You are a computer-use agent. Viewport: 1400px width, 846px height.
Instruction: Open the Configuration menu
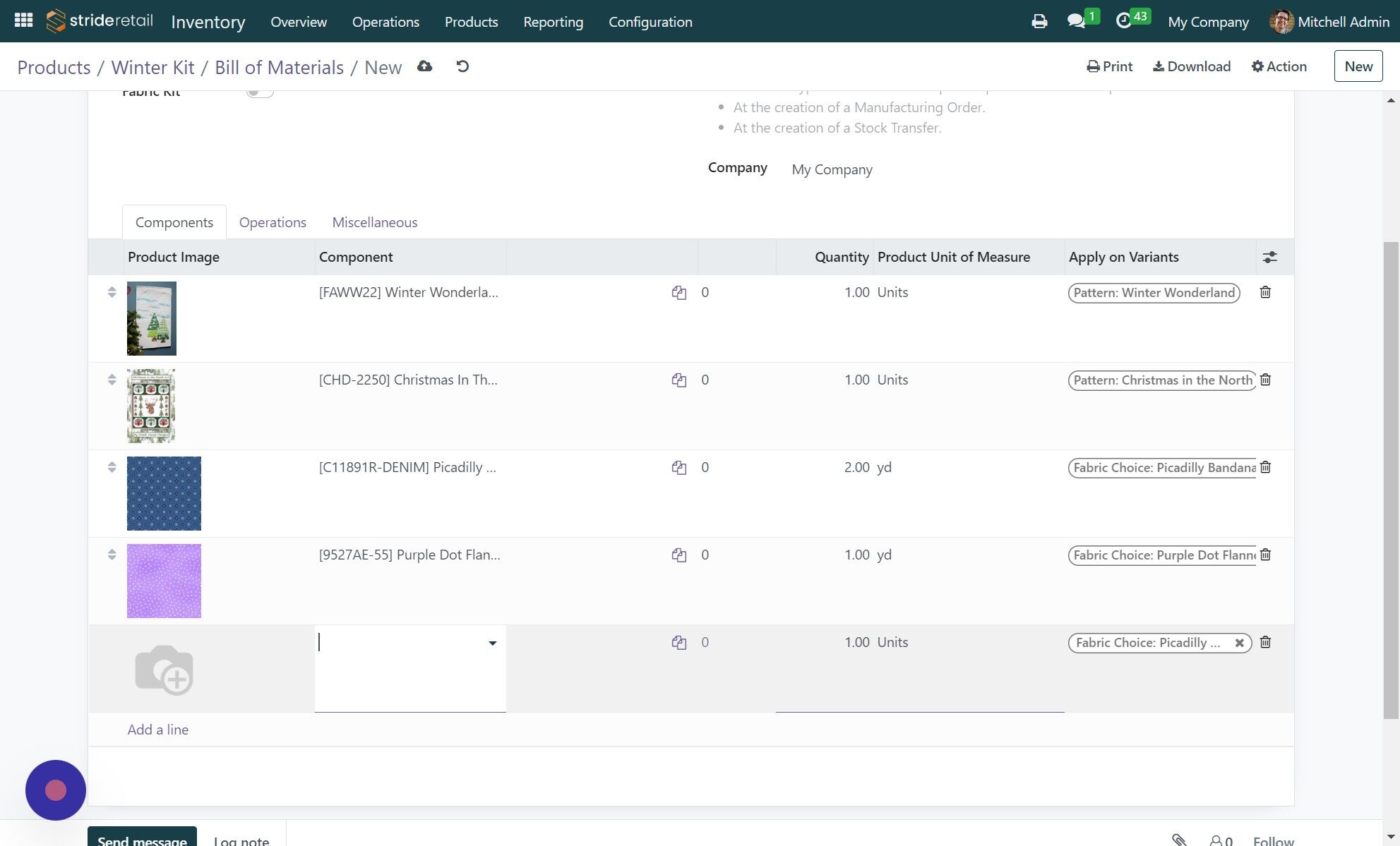tap(650, 22)
